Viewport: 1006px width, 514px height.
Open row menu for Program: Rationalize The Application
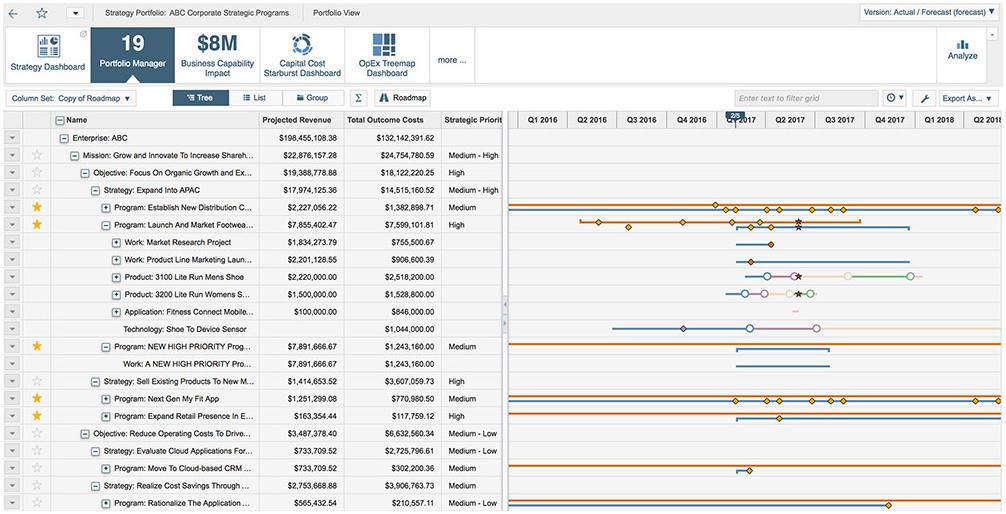click(x=12, y=503)
